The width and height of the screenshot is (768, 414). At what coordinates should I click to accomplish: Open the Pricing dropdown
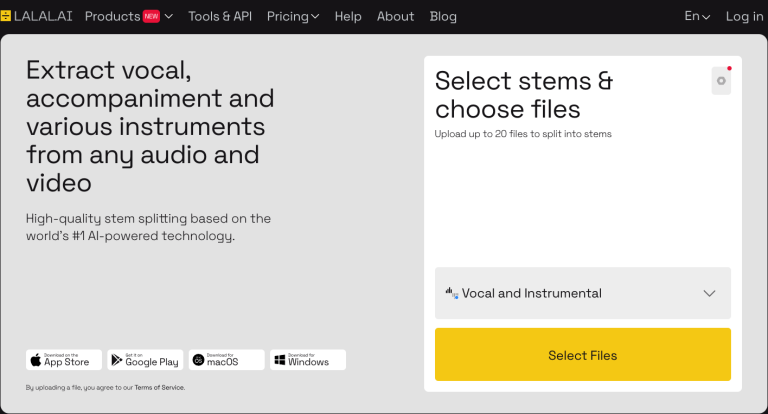[293, 16]
